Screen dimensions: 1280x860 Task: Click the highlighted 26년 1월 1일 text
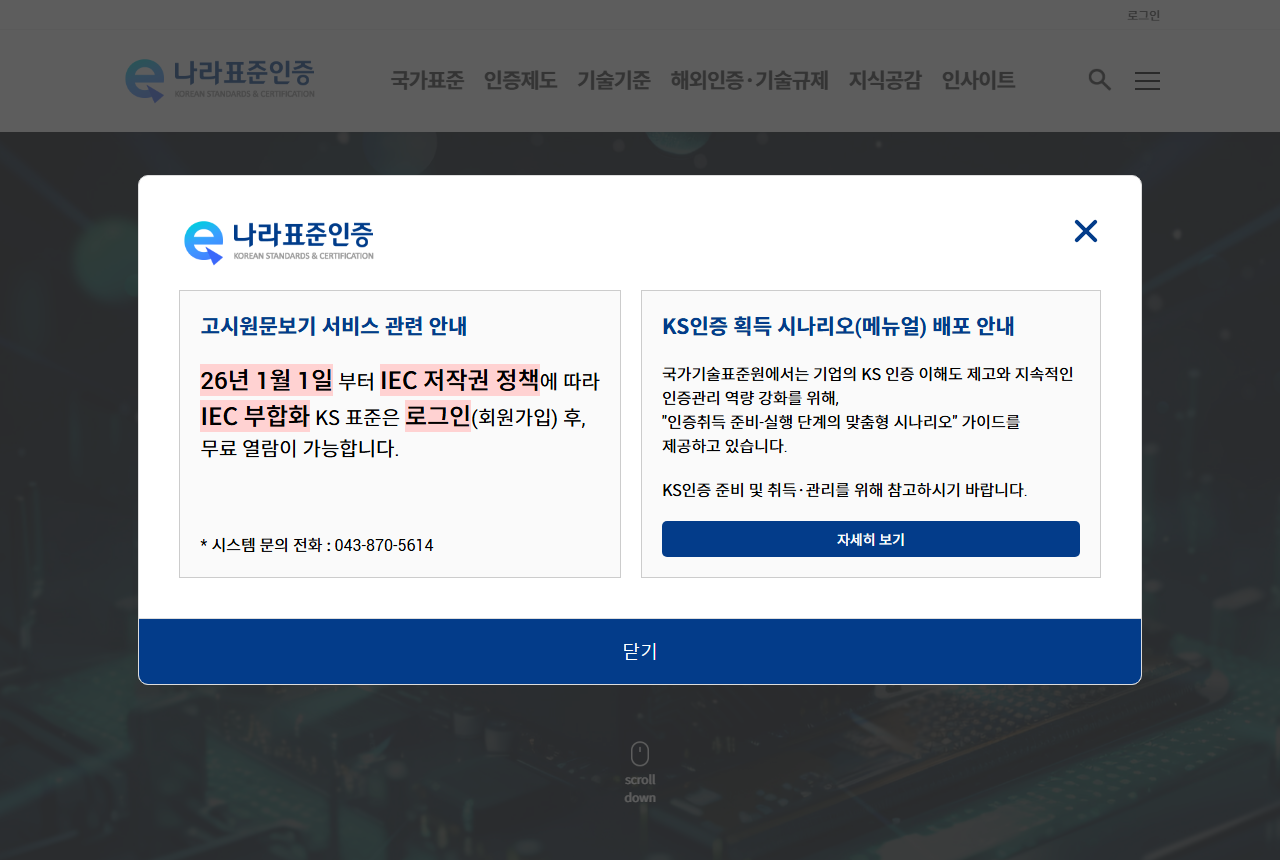pyautogui.click(x=266, y=380)
